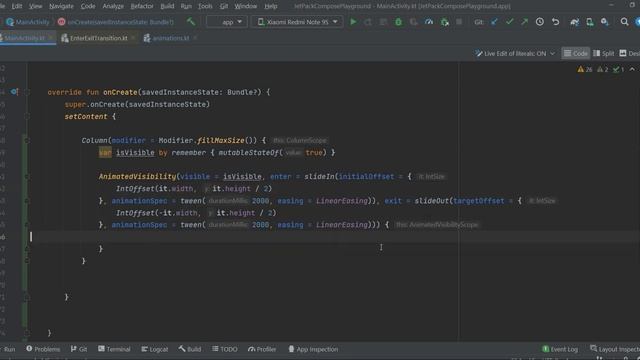Close the animations.kt tab
The height and width of the screenshot is (360, 640).
(195, 38)
